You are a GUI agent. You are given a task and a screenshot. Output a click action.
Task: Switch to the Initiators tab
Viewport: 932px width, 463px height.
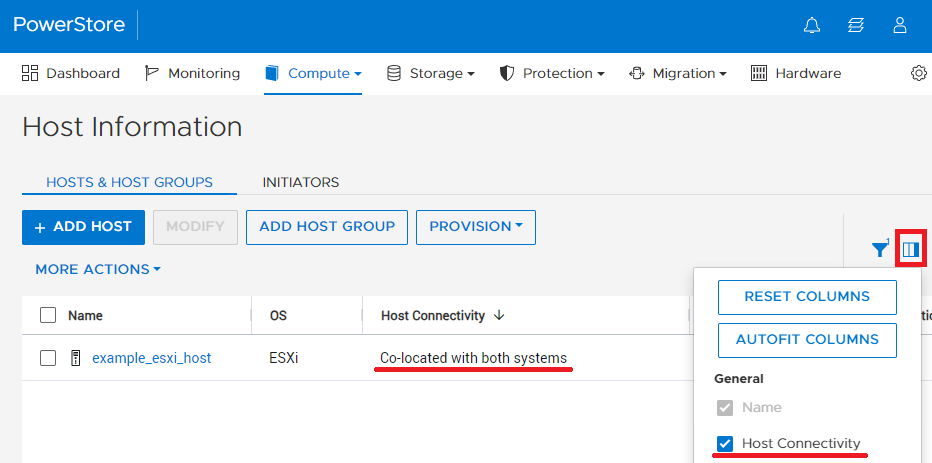300,182
